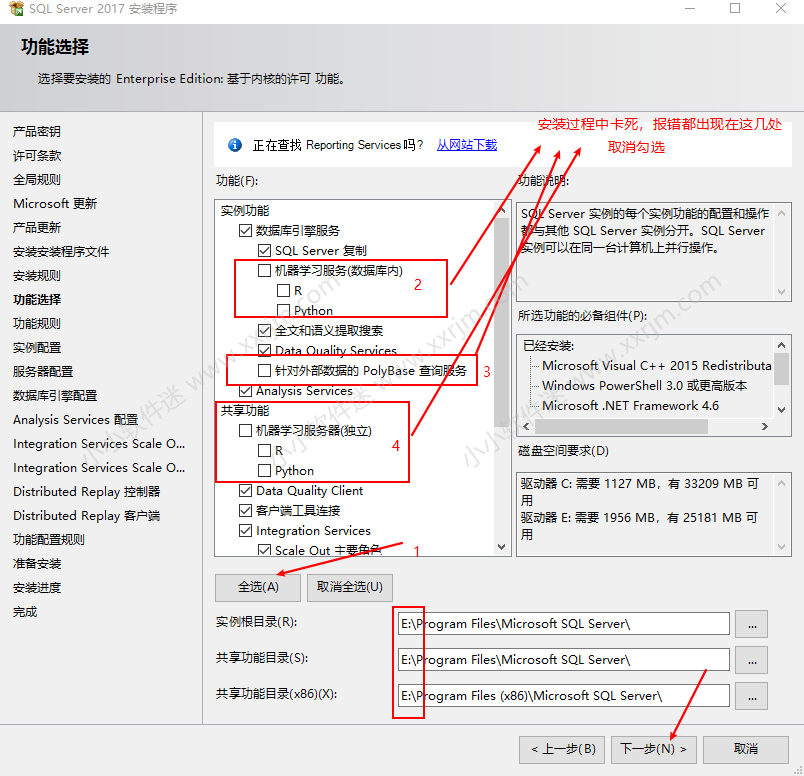Click the 服务器配置 step in sidebar

pos(43,372)
